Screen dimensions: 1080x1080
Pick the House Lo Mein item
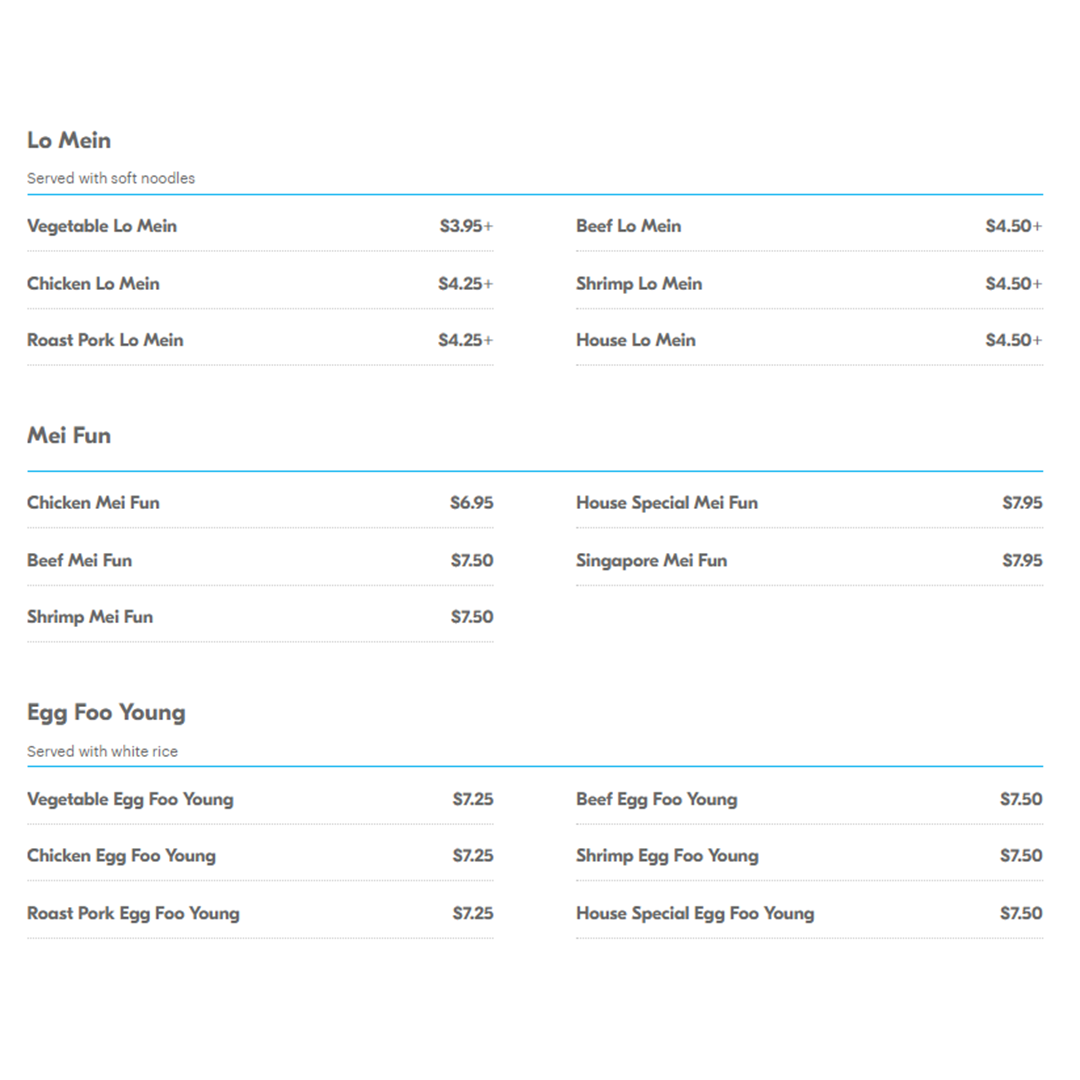click(636, 340)
